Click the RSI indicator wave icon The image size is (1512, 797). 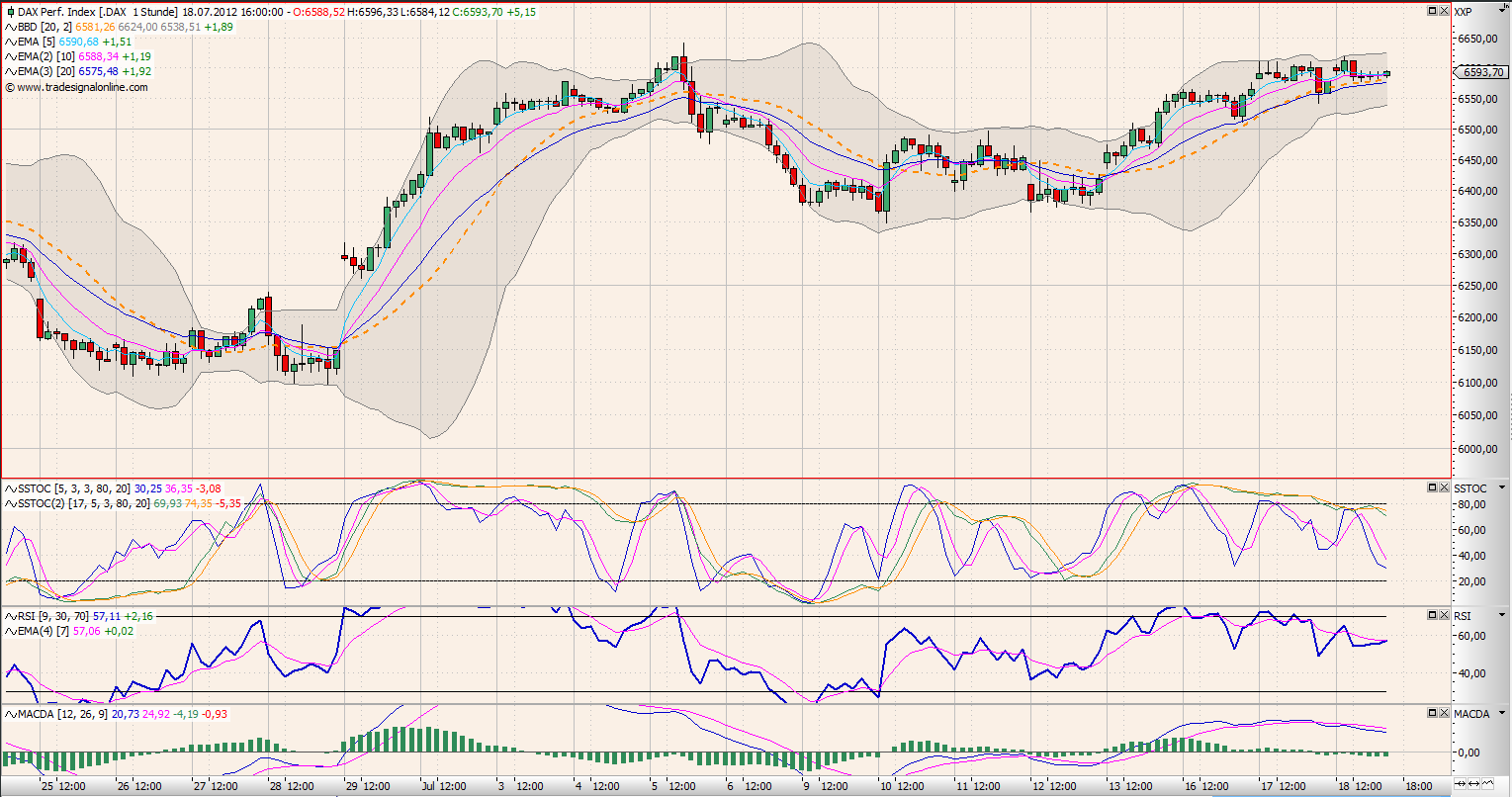[10, 616]
